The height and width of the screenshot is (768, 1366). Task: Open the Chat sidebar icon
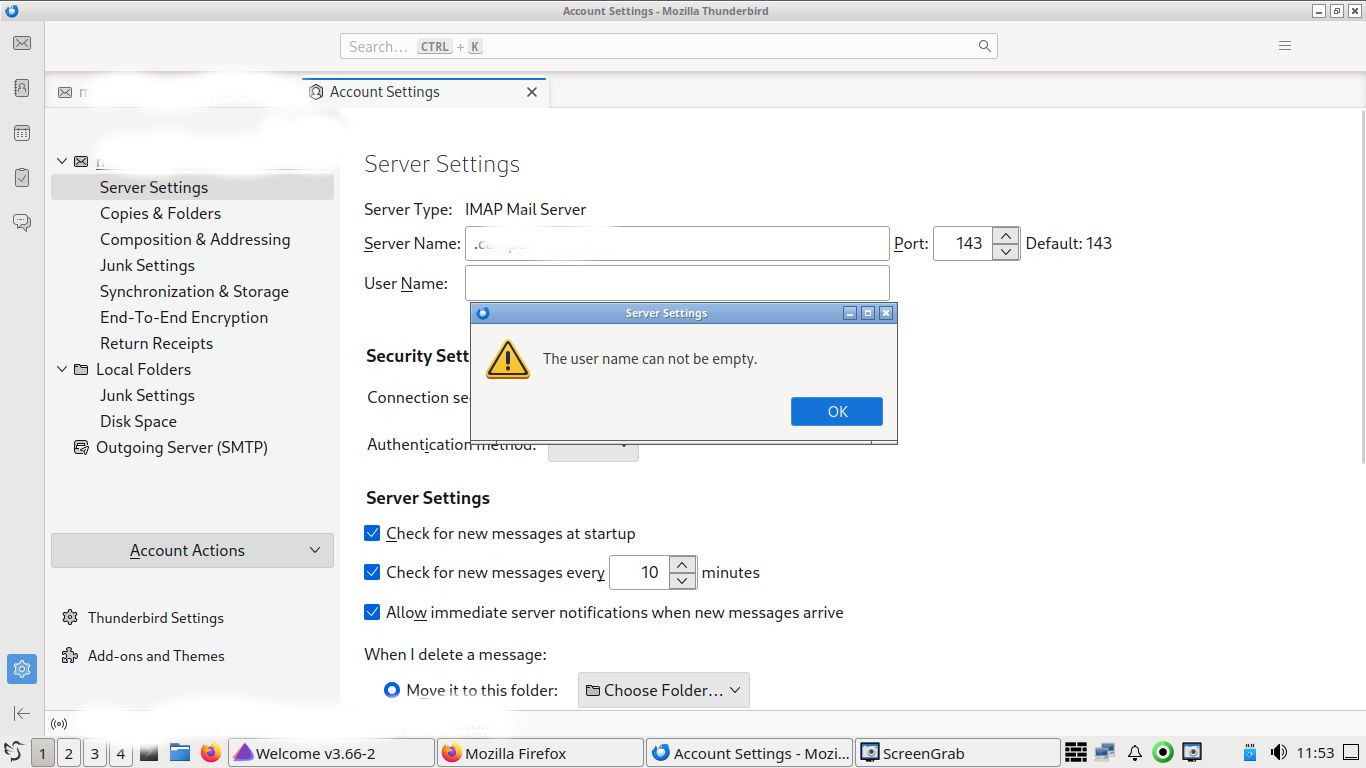pyautogui.click(x=22, y=222)
